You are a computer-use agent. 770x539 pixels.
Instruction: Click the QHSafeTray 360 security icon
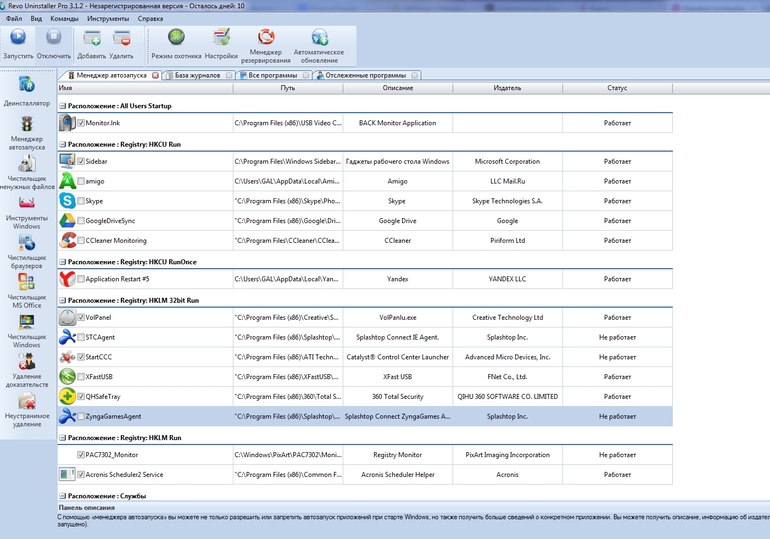(67, 396)
